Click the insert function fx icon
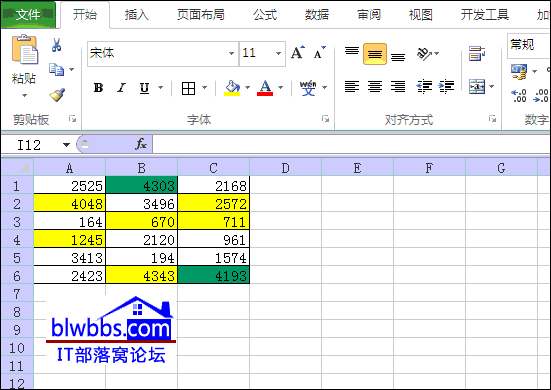Screen dimensions: 551x390 click(x=141, y=144)
